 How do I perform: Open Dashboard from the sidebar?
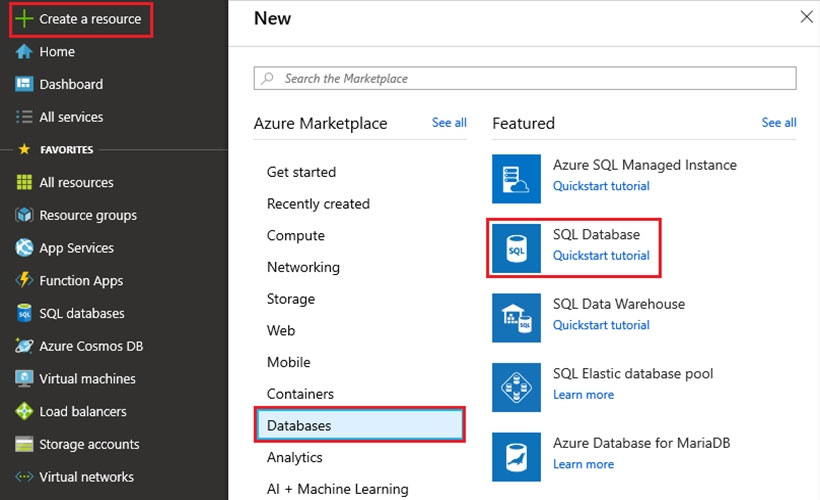71,84
